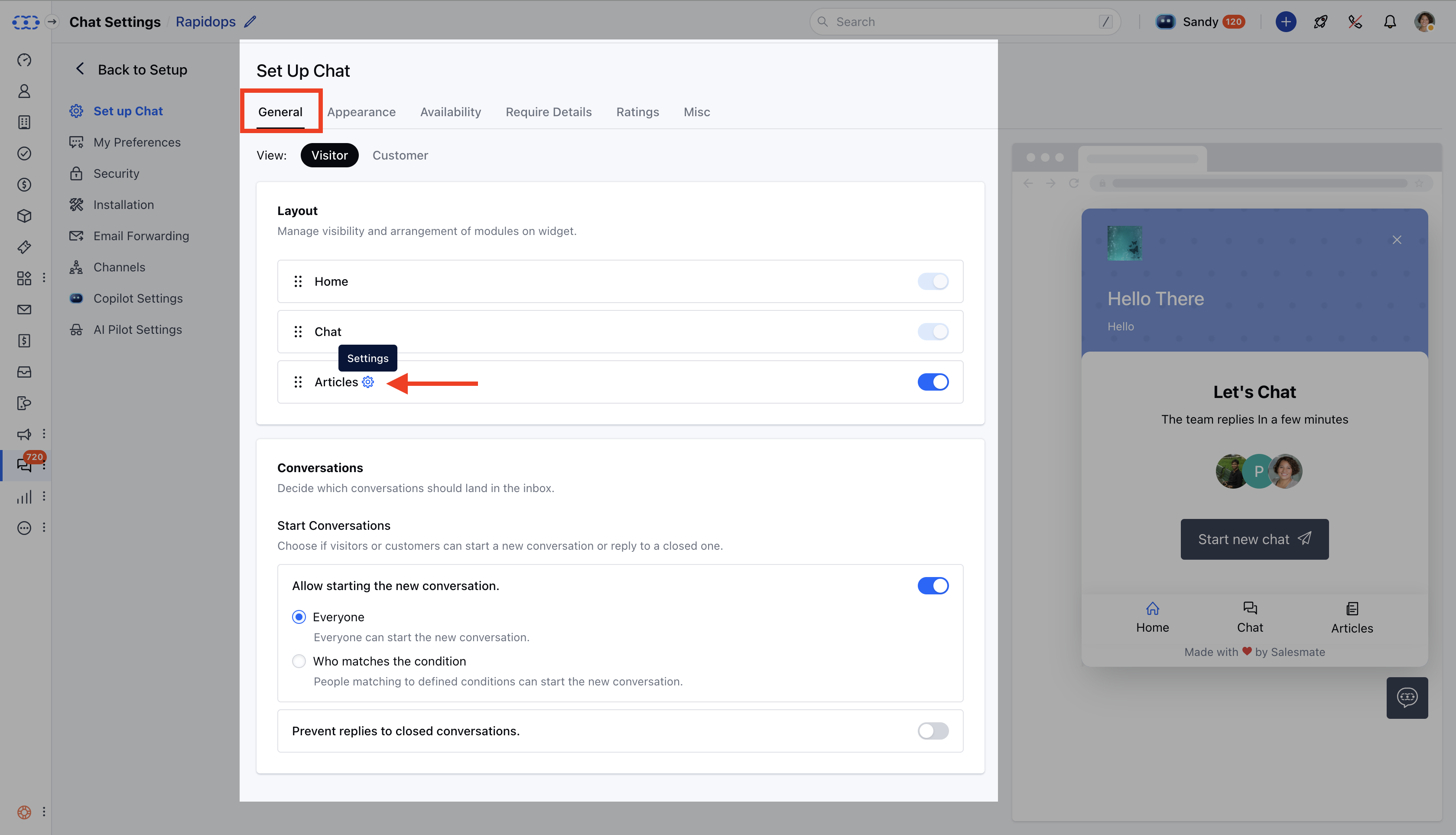This screenshot has height=835, width=1456.
Task: Open the Availability tab
Action: coord(451,112)
